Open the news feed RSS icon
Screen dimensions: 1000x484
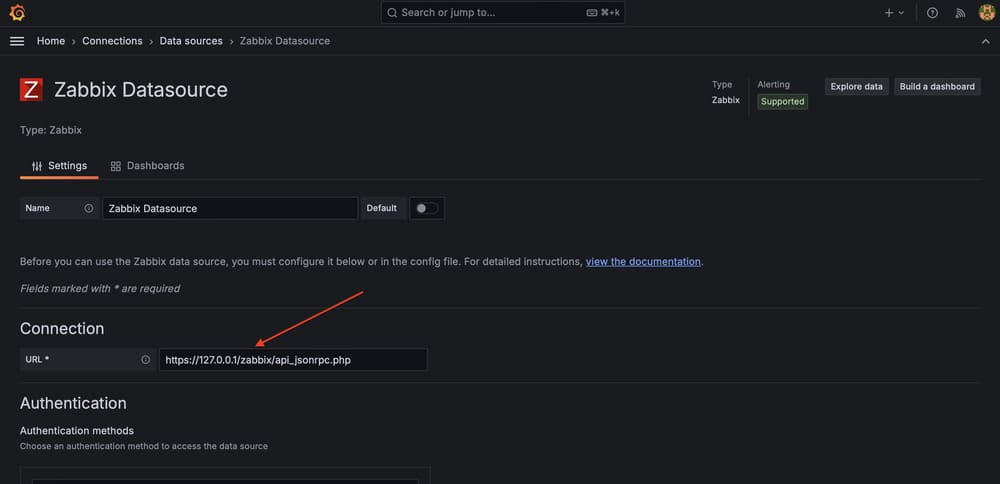point(960,13)
